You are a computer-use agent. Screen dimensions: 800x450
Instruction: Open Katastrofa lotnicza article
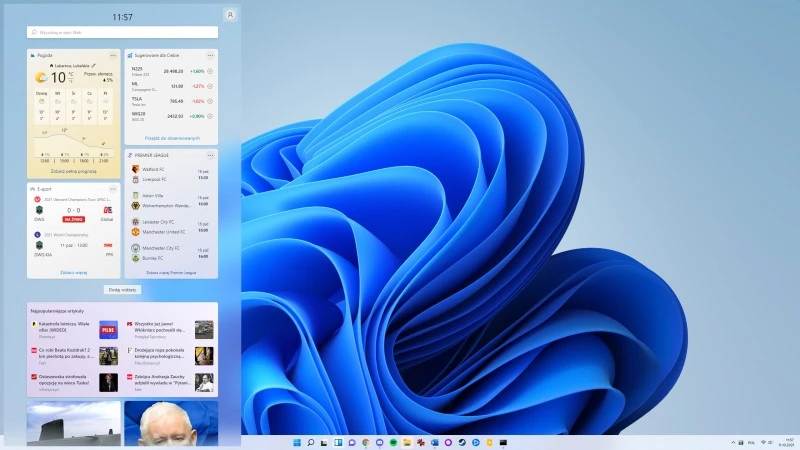pos(74,330)
